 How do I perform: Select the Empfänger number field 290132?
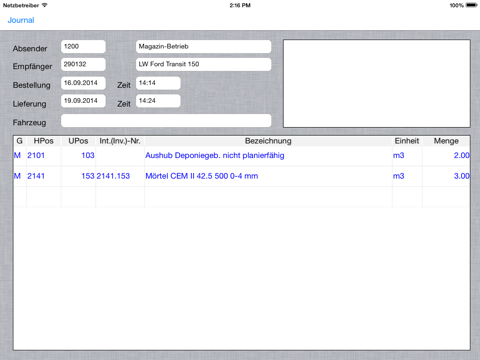83,64
